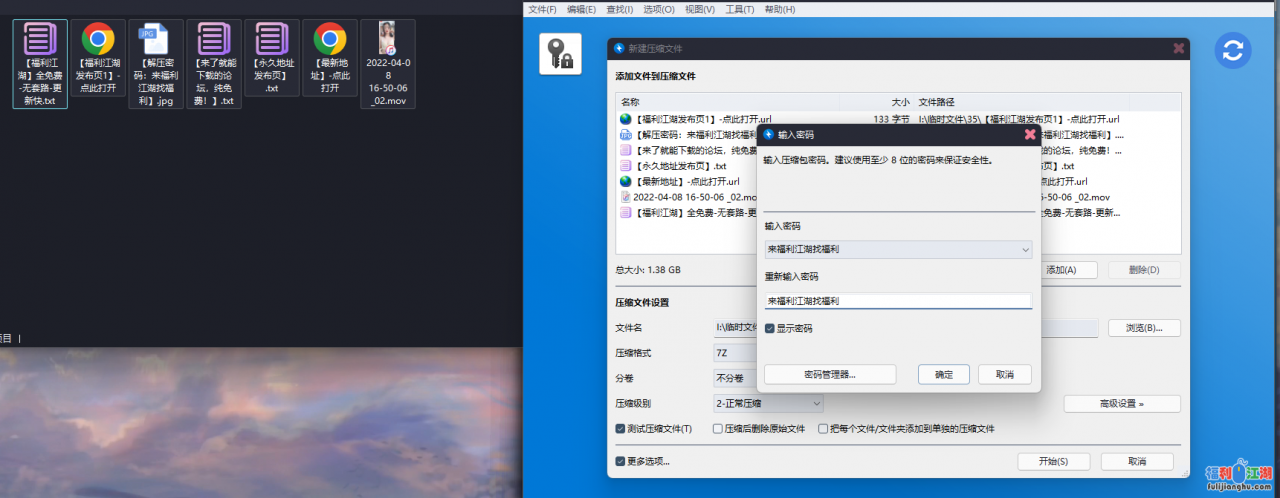The image size is (1280, 498).
Task: Select the 【最新地址】 Chrome shortcut on desktop
Action: click(330, 62)
